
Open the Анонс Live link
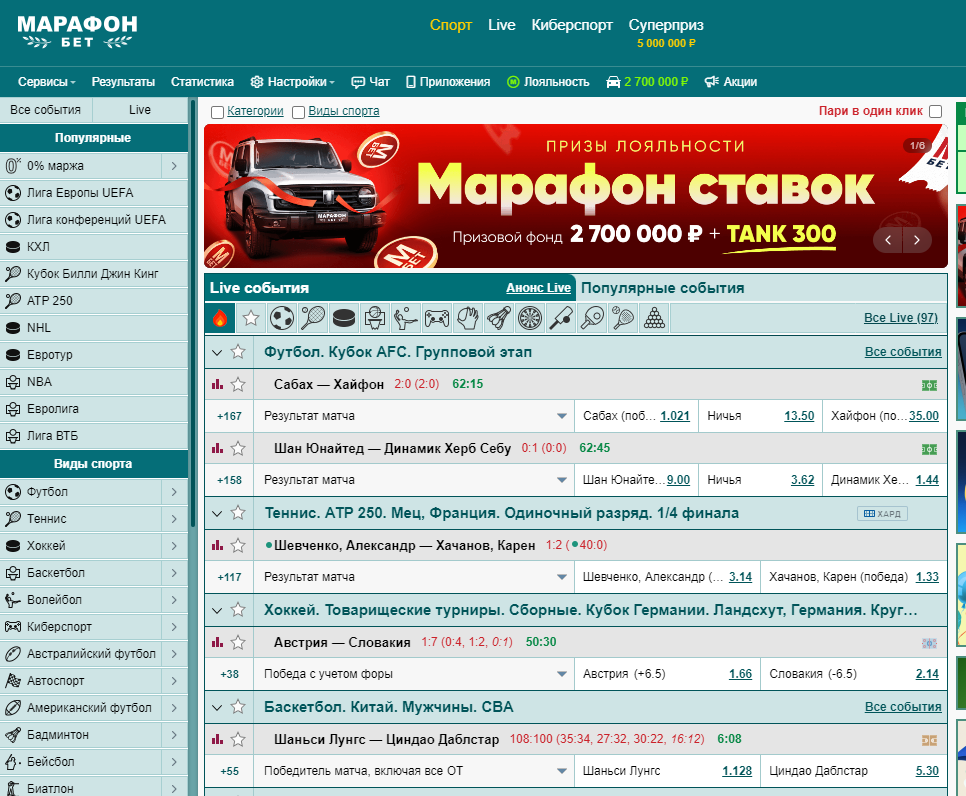pyautogui.click(x=538, y=288)
